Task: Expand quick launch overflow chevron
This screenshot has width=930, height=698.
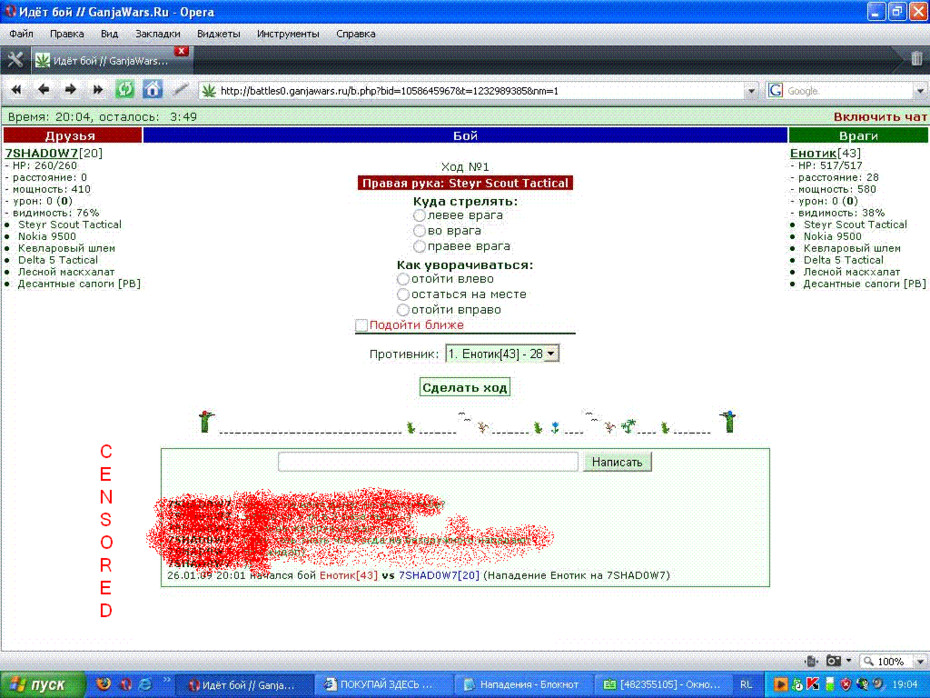Action: [x=167, y=680]
